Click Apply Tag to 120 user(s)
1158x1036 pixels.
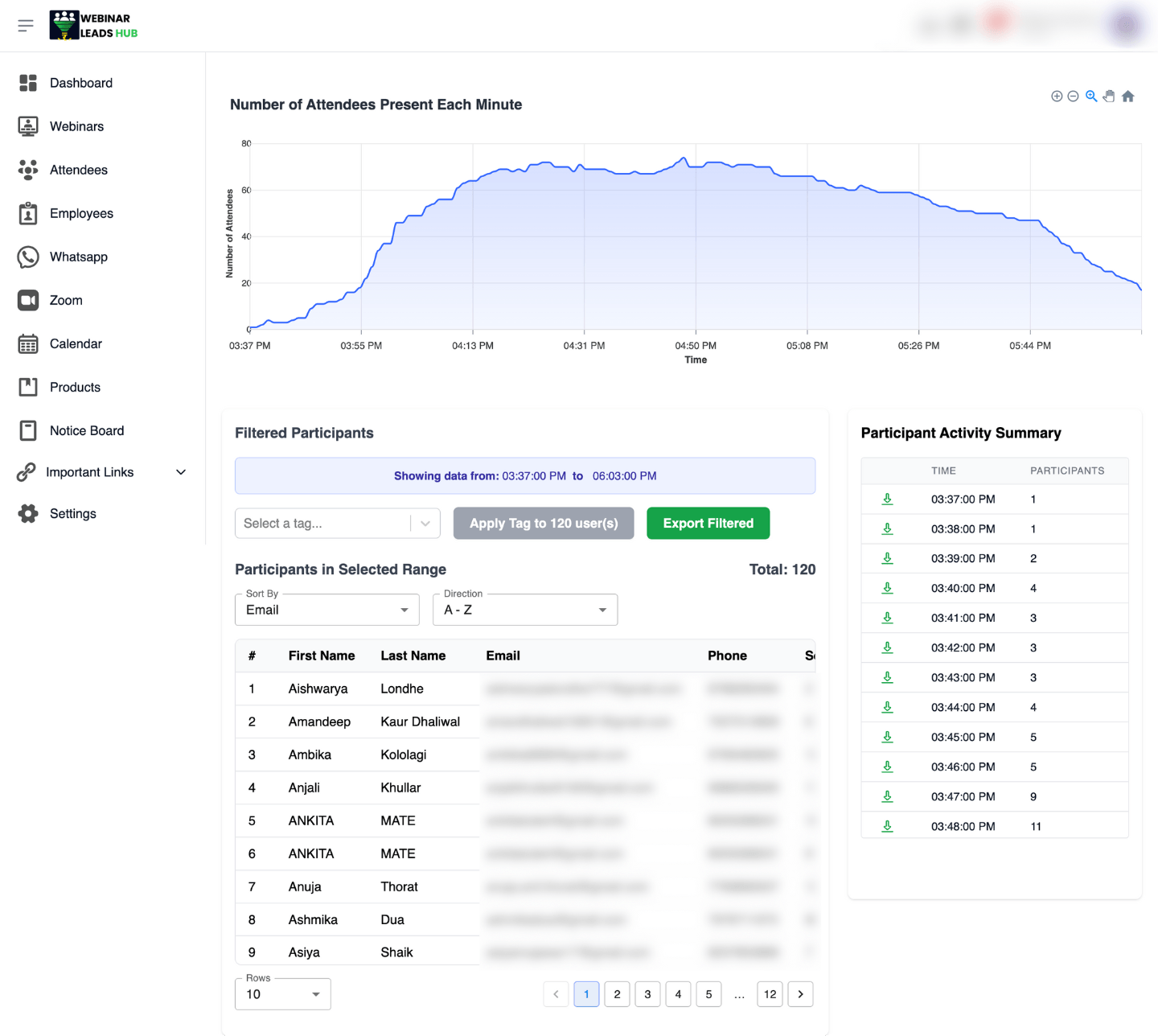click(544, 524)
